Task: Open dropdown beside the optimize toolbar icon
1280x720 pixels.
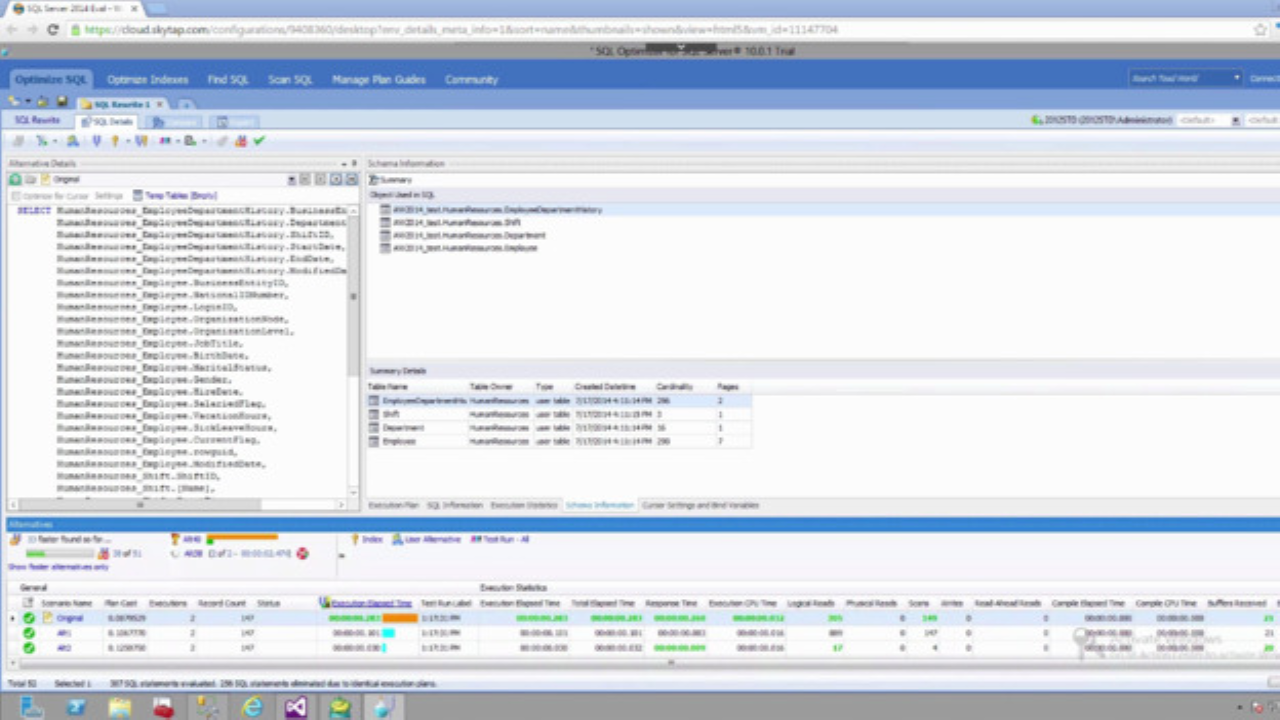Action: (x=54, y=142)
